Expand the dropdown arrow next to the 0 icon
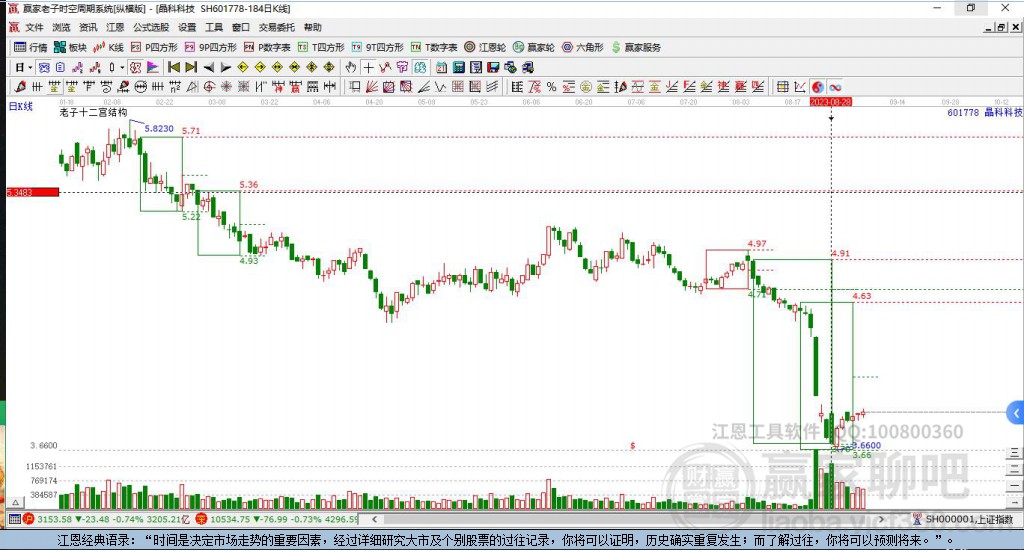 pos(121,67)
